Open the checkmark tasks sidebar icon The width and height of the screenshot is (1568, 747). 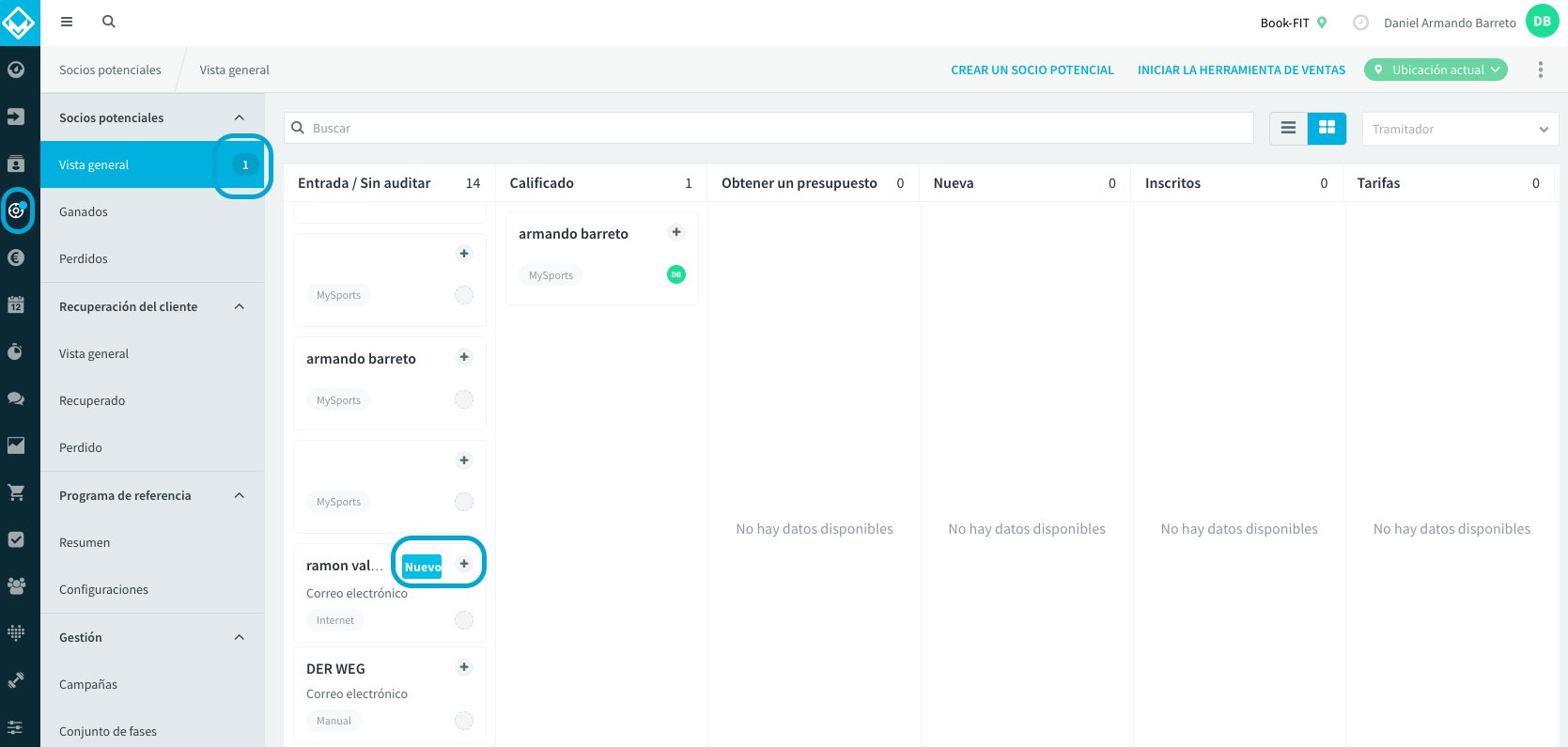pyautogui.click(x=16, y=539)
